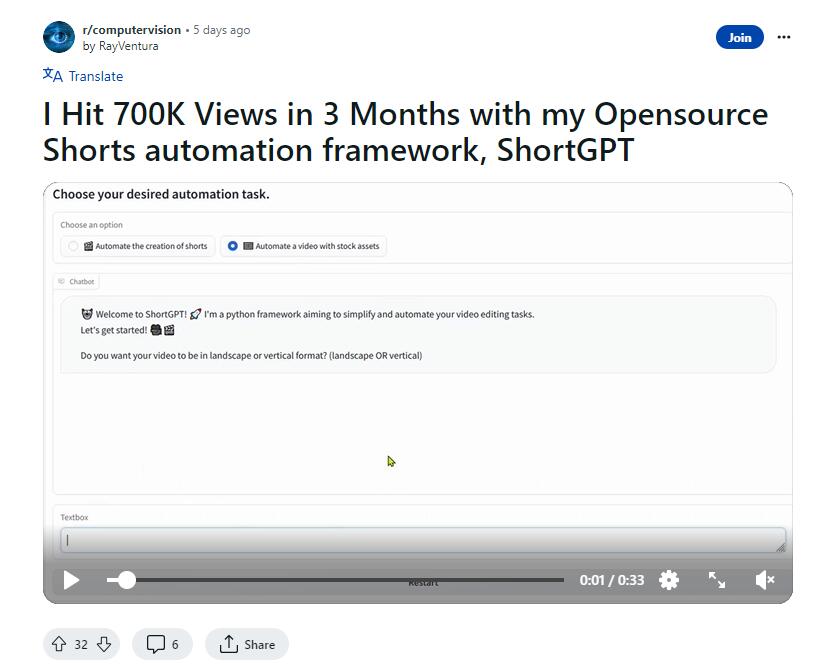The image size is (819, 665).
Task: Click the Chatbot tab label
Action: click(77, 282)
